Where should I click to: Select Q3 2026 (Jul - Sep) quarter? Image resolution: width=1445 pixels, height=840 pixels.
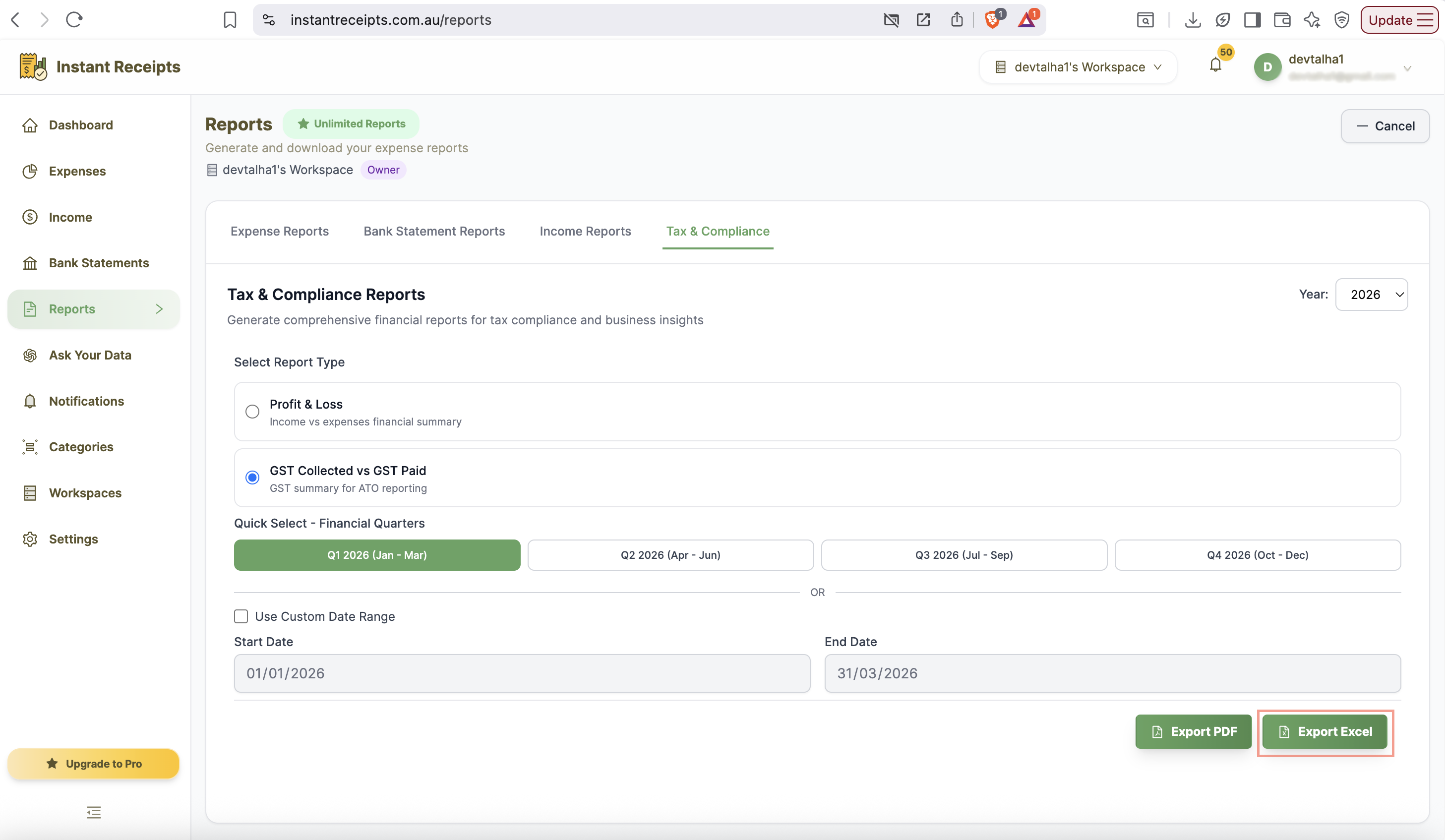(964, 554)
